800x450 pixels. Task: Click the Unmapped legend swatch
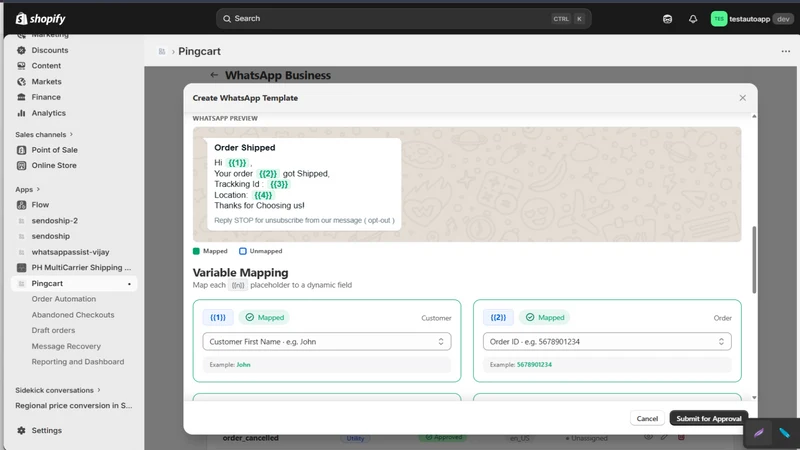point(243,251)
